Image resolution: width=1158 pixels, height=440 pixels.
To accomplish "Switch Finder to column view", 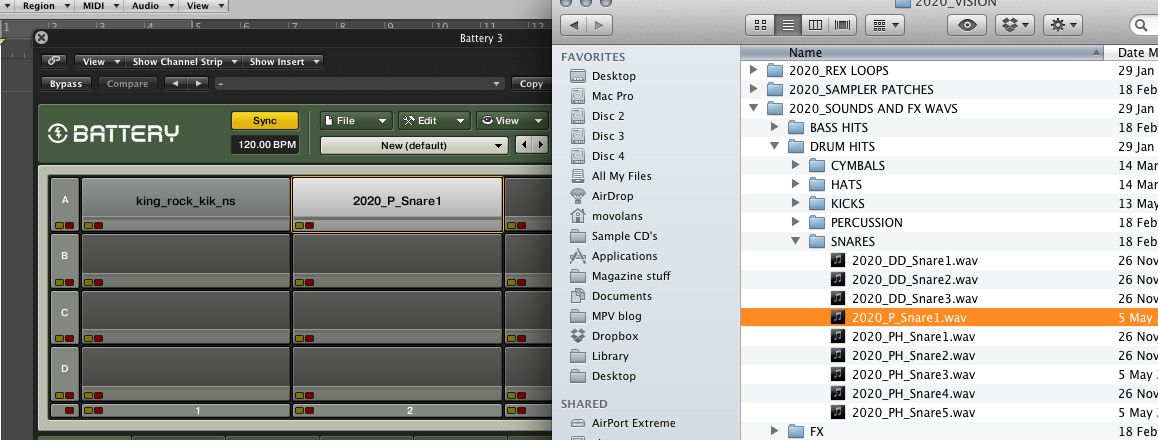I will coord(815,25).
